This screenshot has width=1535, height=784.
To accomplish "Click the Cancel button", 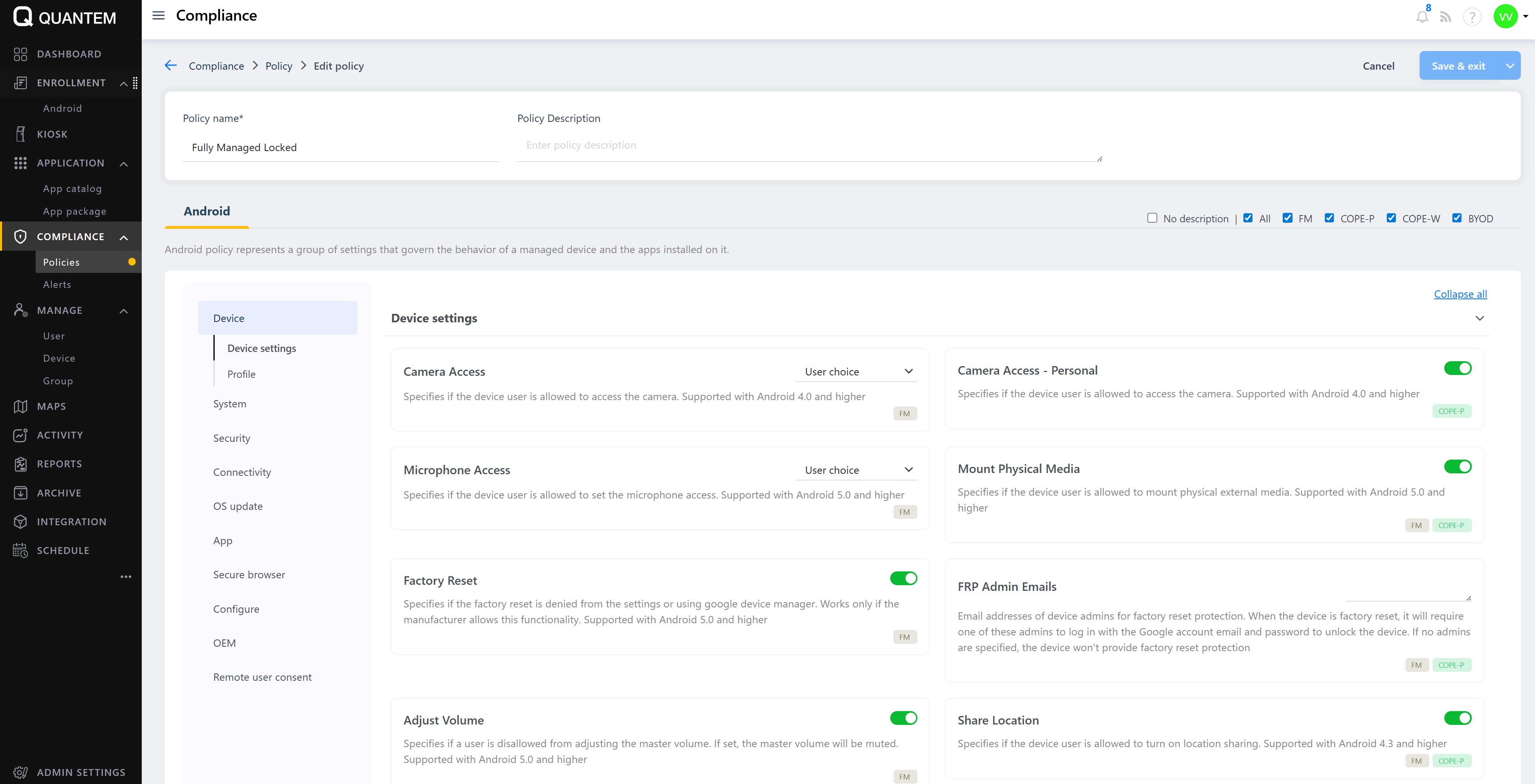I will coord(1378,66).
